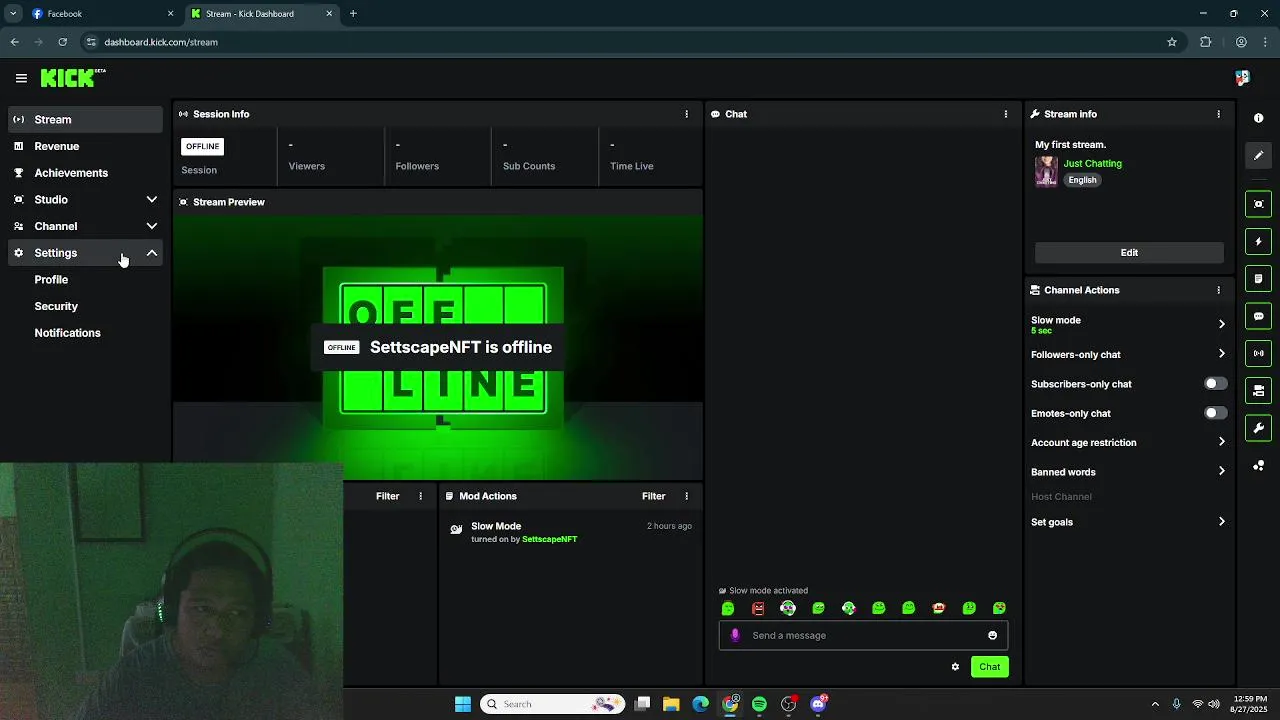Click the Just Chatting category link
Viewport: 1280px width, 720px height.
(x=1092, y=164)
